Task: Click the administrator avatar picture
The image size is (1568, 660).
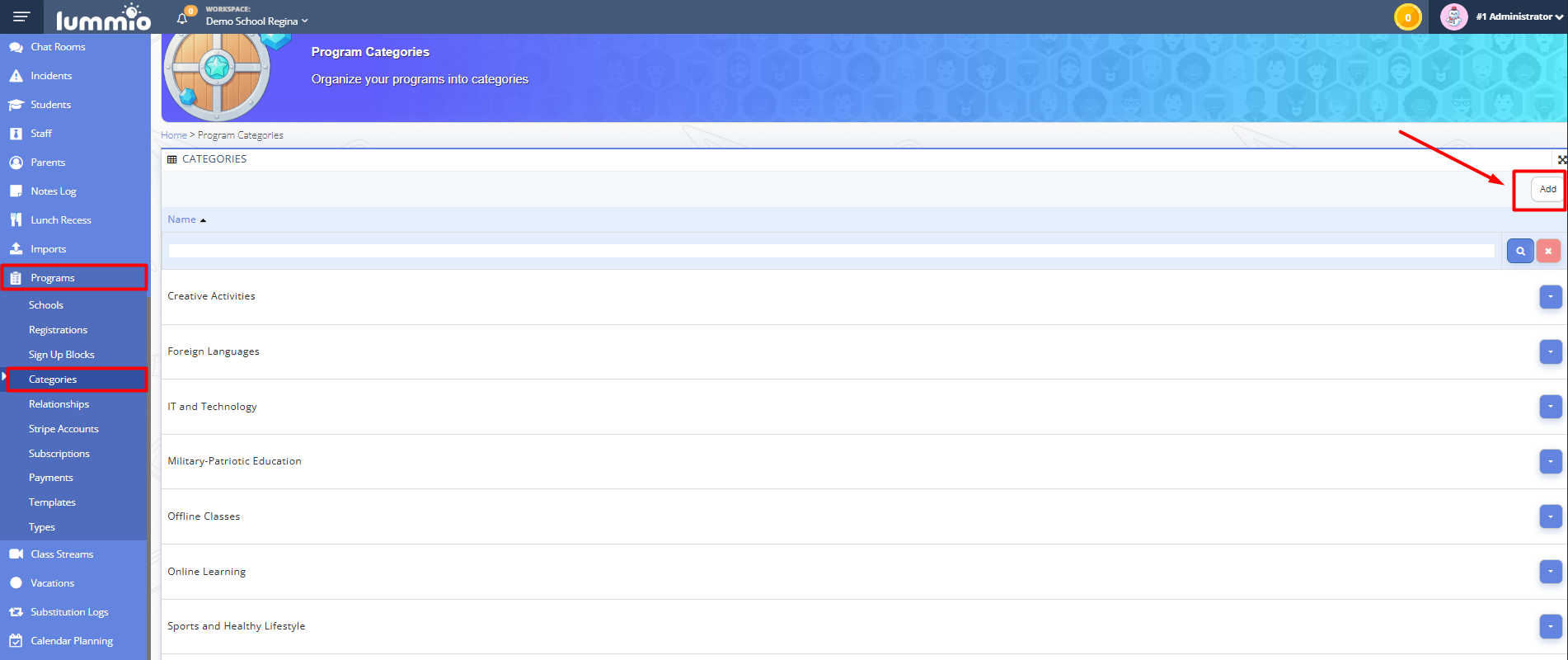Action: [x=1453, y=17]
